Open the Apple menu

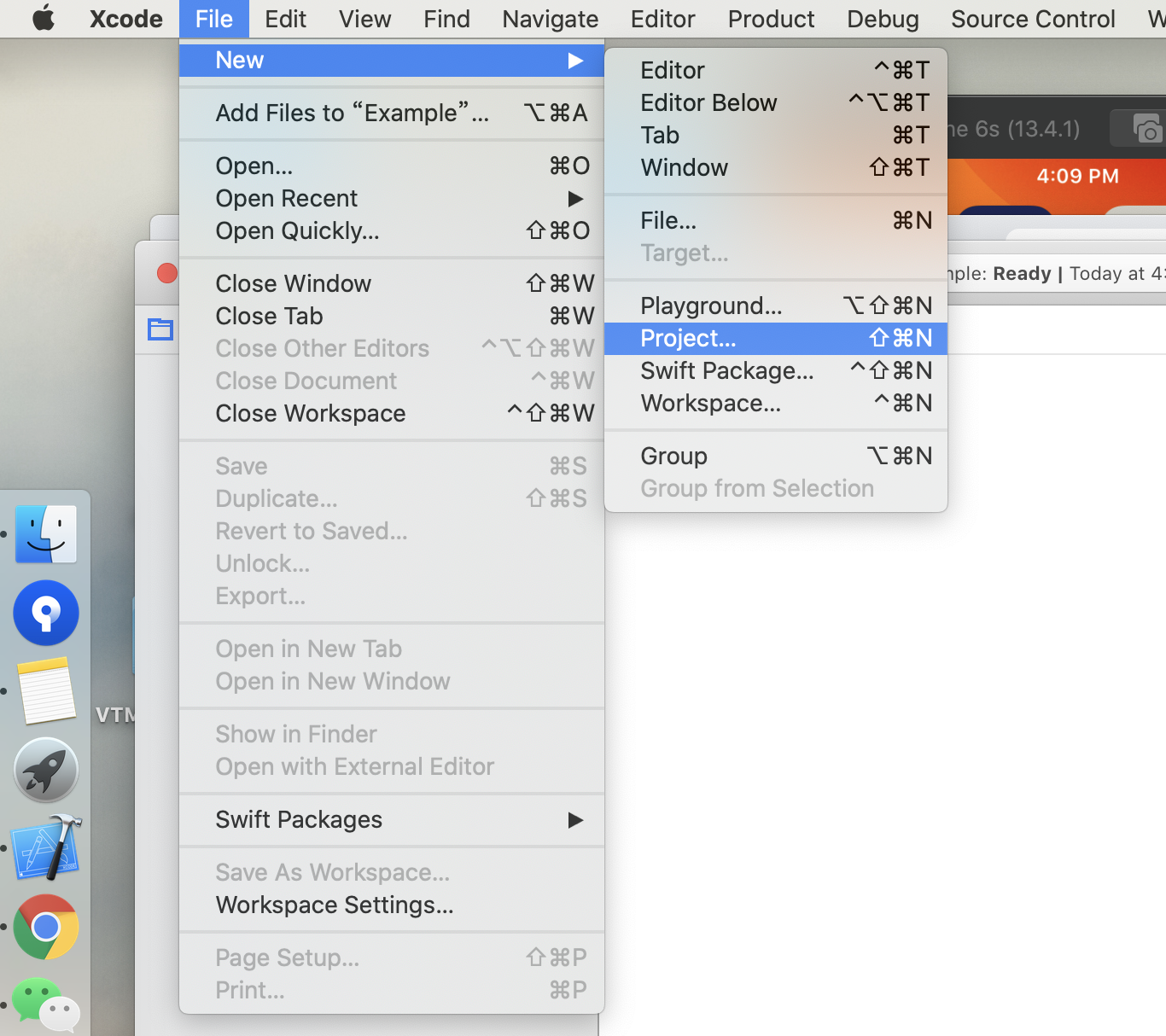[x=44, y=18]
